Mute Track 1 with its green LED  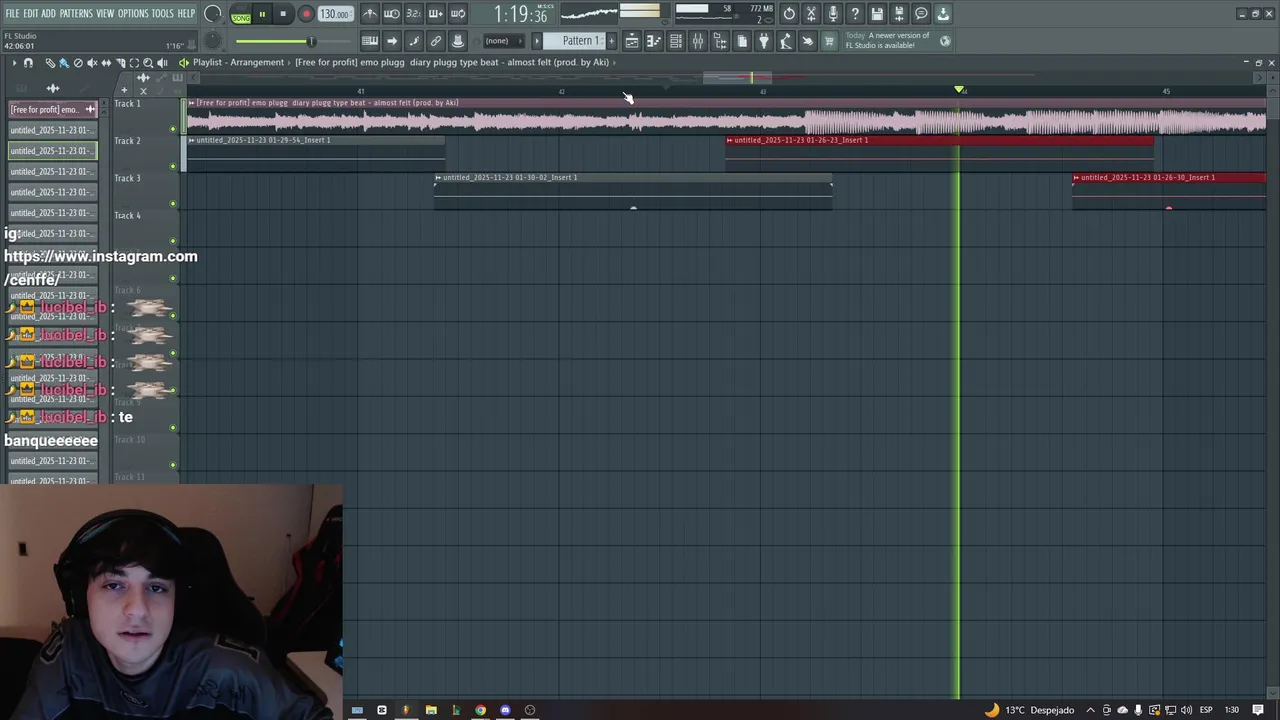[x=173, y=129]
